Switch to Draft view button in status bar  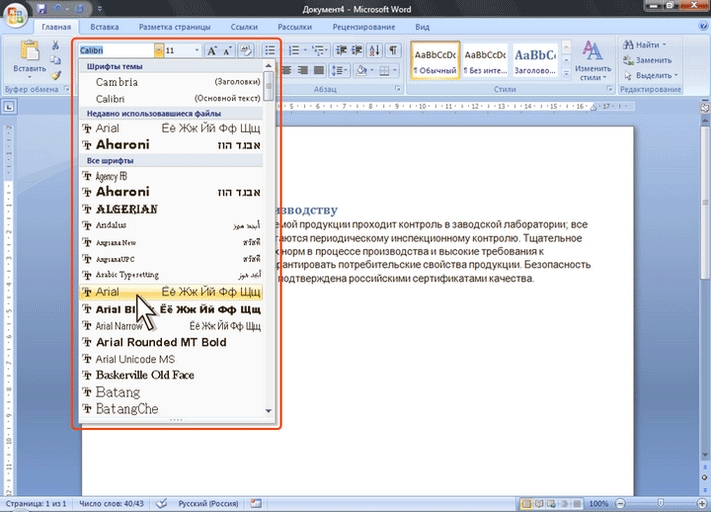[577, 504]
